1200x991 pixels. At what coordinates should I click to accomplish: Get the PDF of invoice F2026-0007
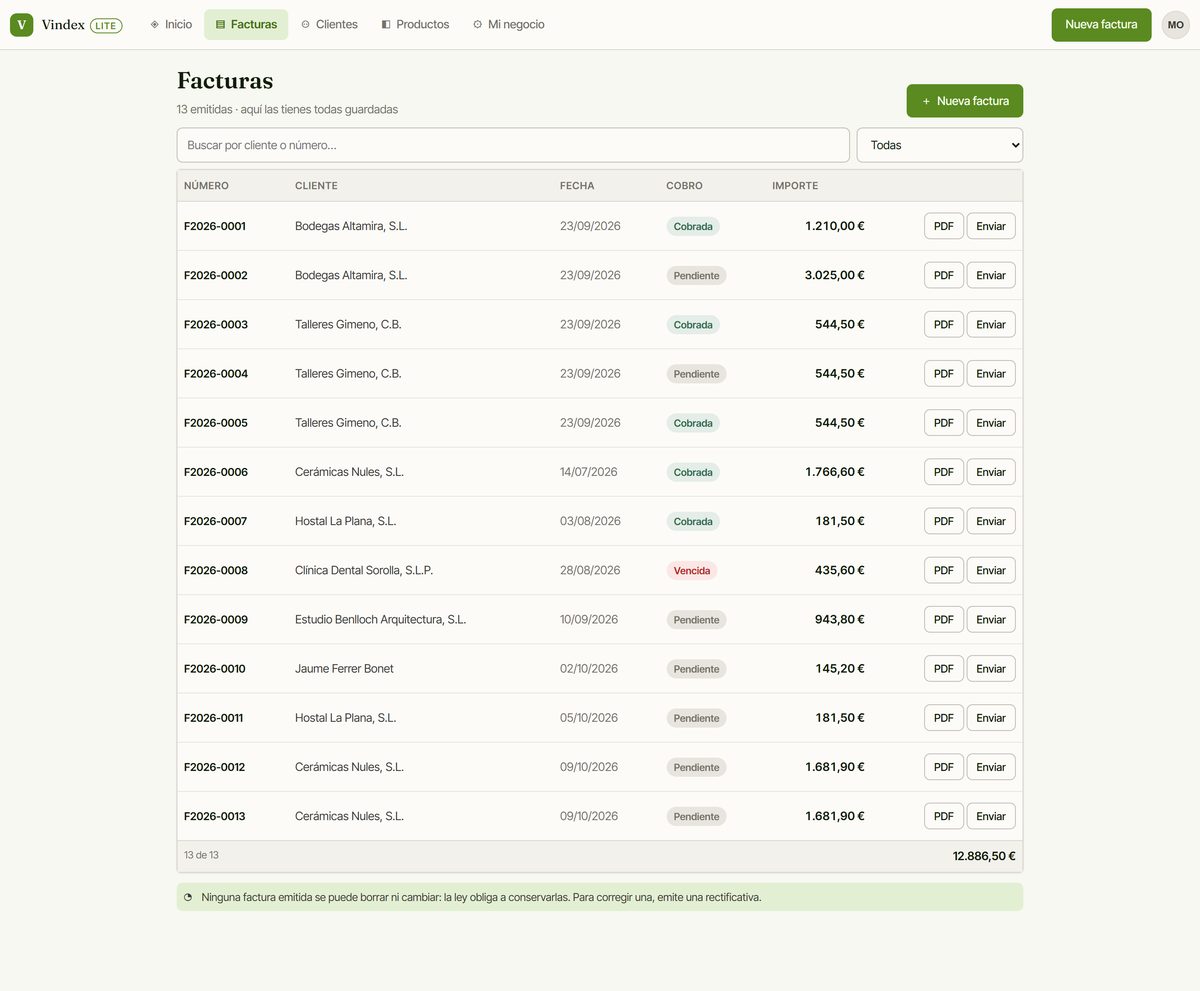(x=944, y=521)
